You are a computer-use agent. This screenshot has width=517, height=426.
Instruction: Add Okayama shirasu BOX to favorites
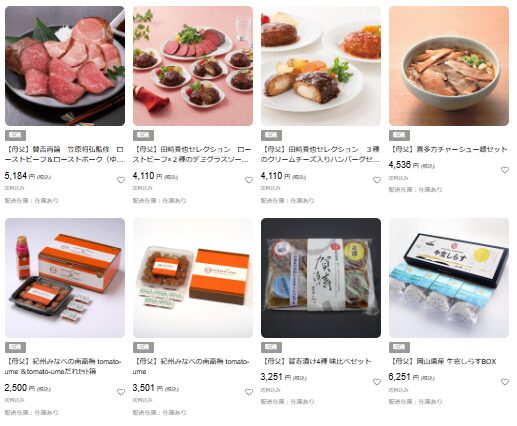pyautogui.click(x=505, y=382)
